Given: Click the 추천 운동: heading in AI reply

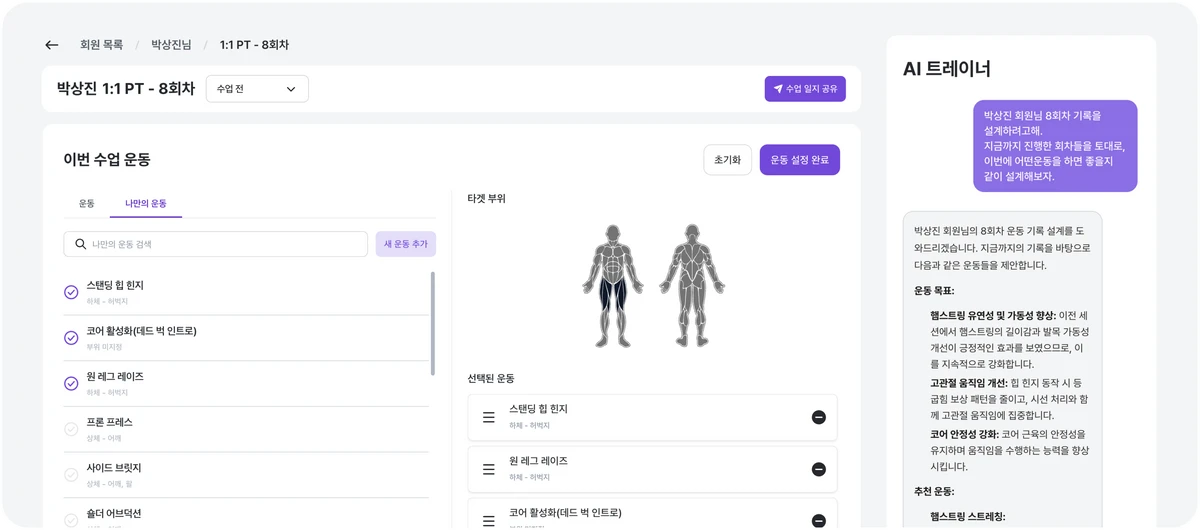Looking at the screenshot, I should click(934, 491).
